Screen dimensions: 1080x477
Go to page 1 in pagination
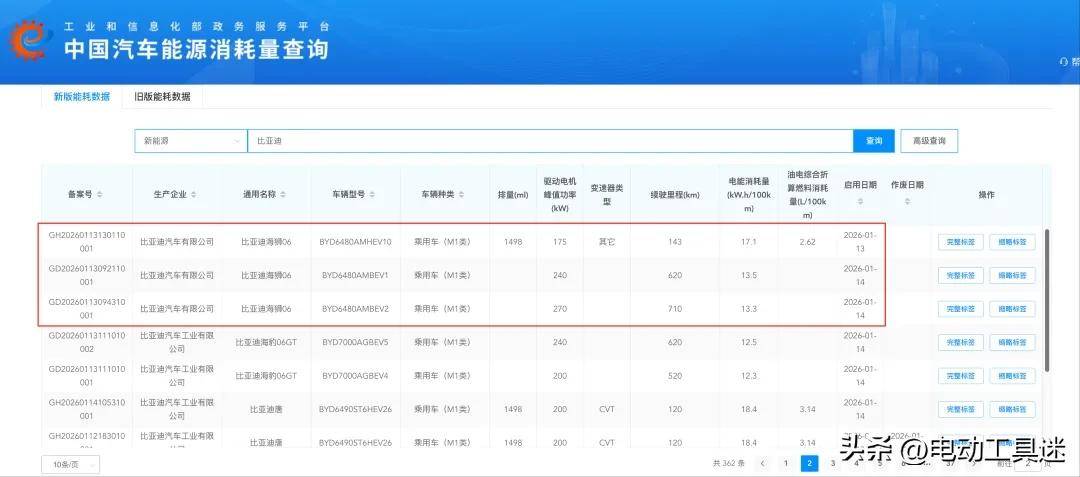point(786,464)
